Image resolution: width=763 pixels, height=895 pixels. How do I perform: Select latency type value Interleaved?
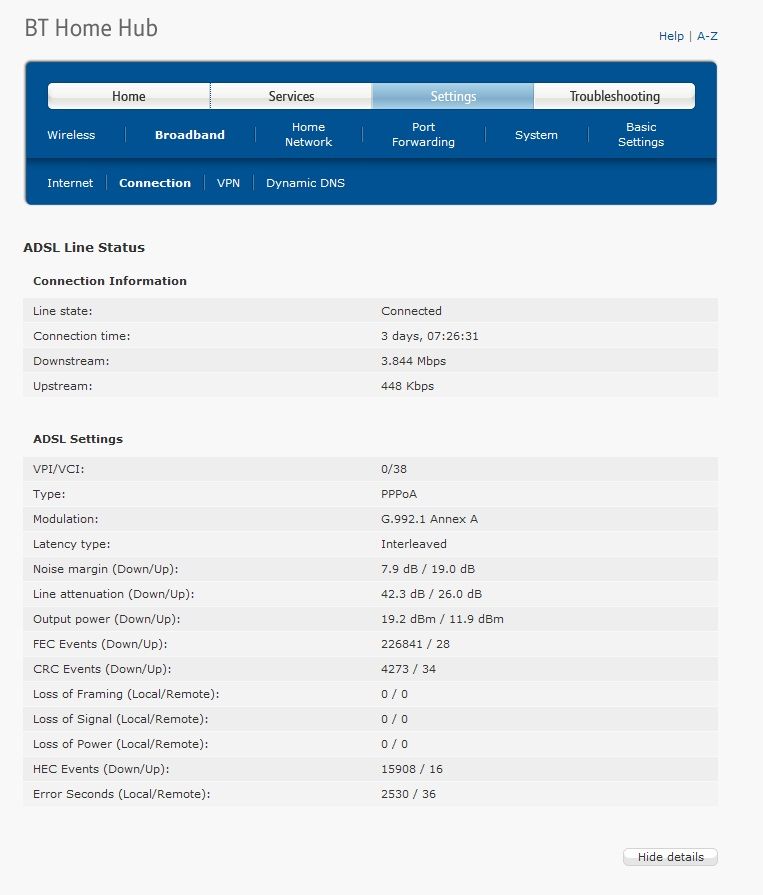(x=414, y=545)
